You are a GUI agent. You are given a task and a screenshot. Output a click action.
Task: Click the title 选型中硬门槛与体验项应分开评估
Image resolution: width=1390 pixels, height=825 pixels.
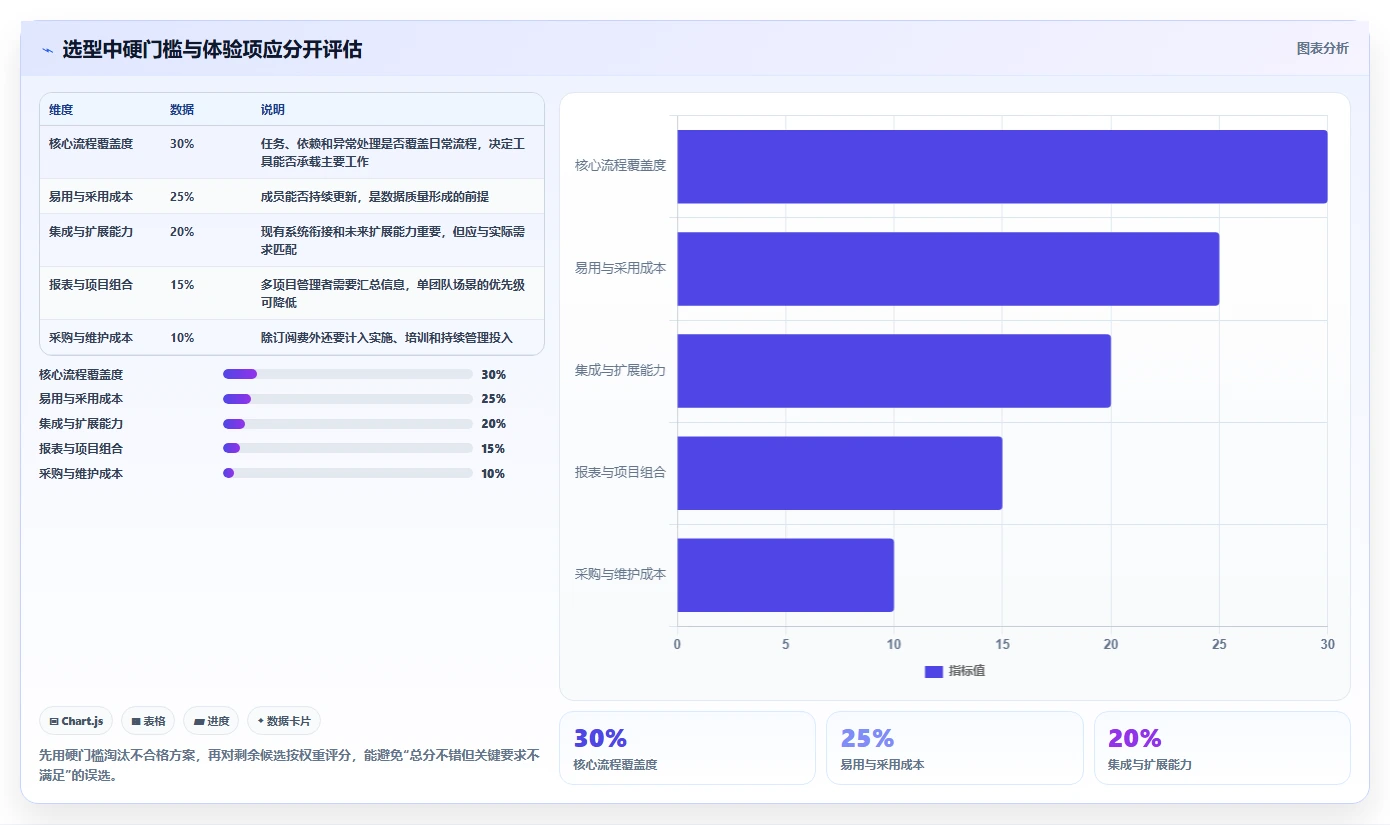pos(212,49)
